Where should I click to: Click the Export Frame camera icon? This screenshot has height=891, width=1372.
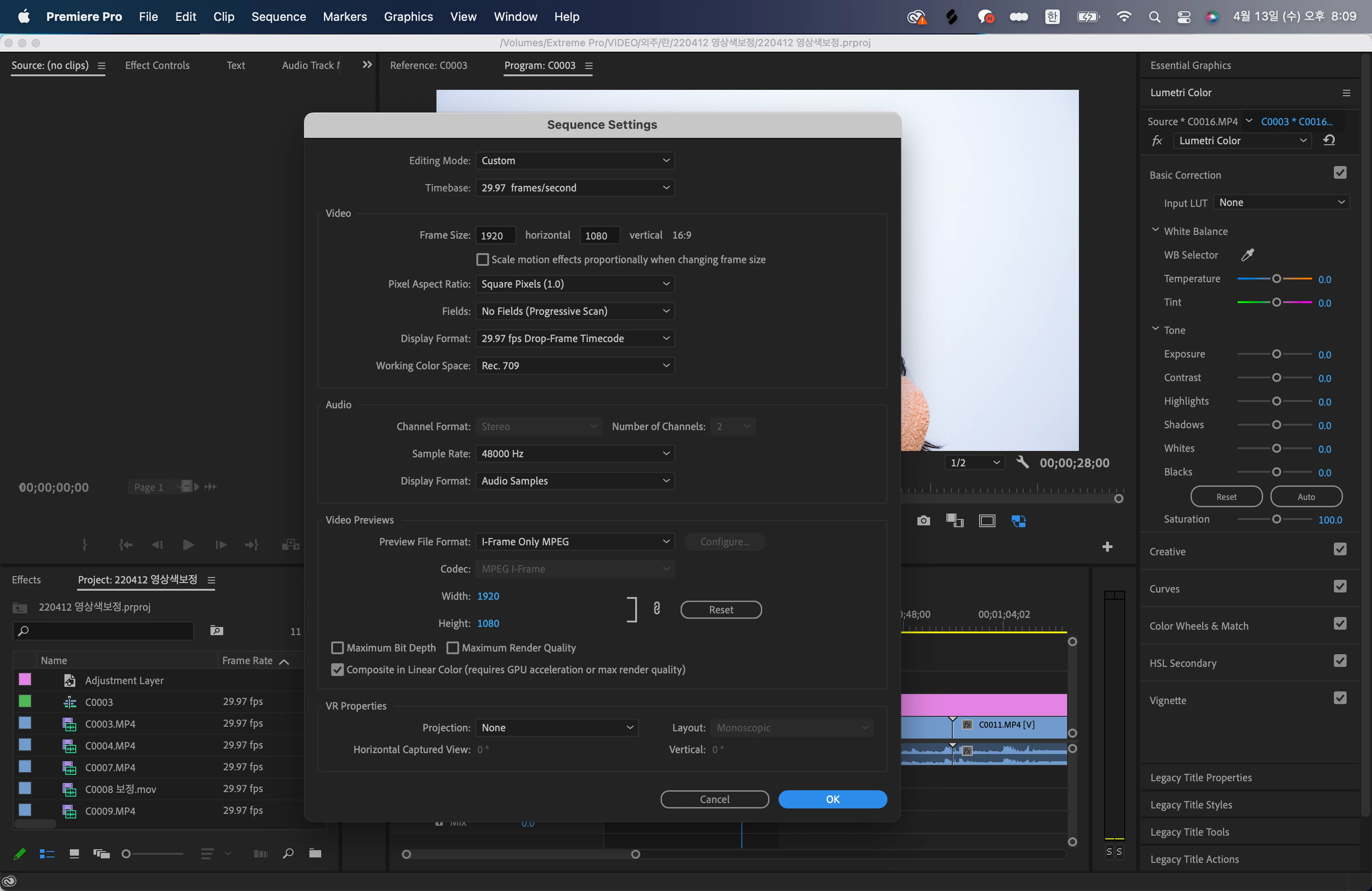coord(923,521)
